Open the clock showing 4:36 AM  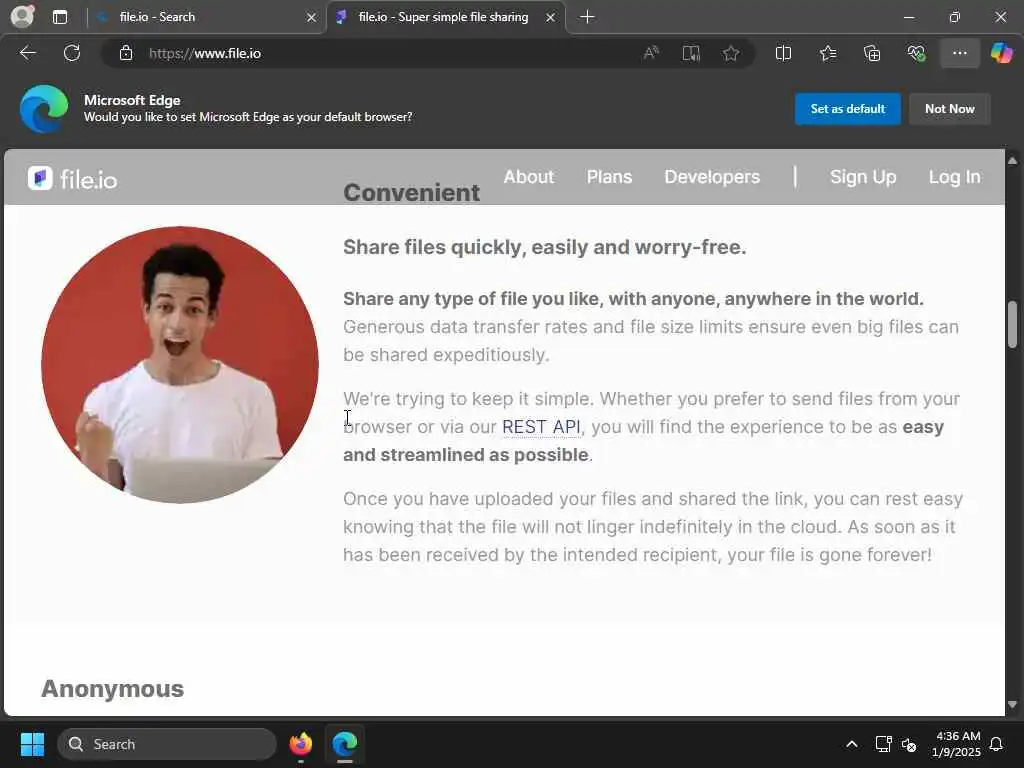tap(956, 744)
